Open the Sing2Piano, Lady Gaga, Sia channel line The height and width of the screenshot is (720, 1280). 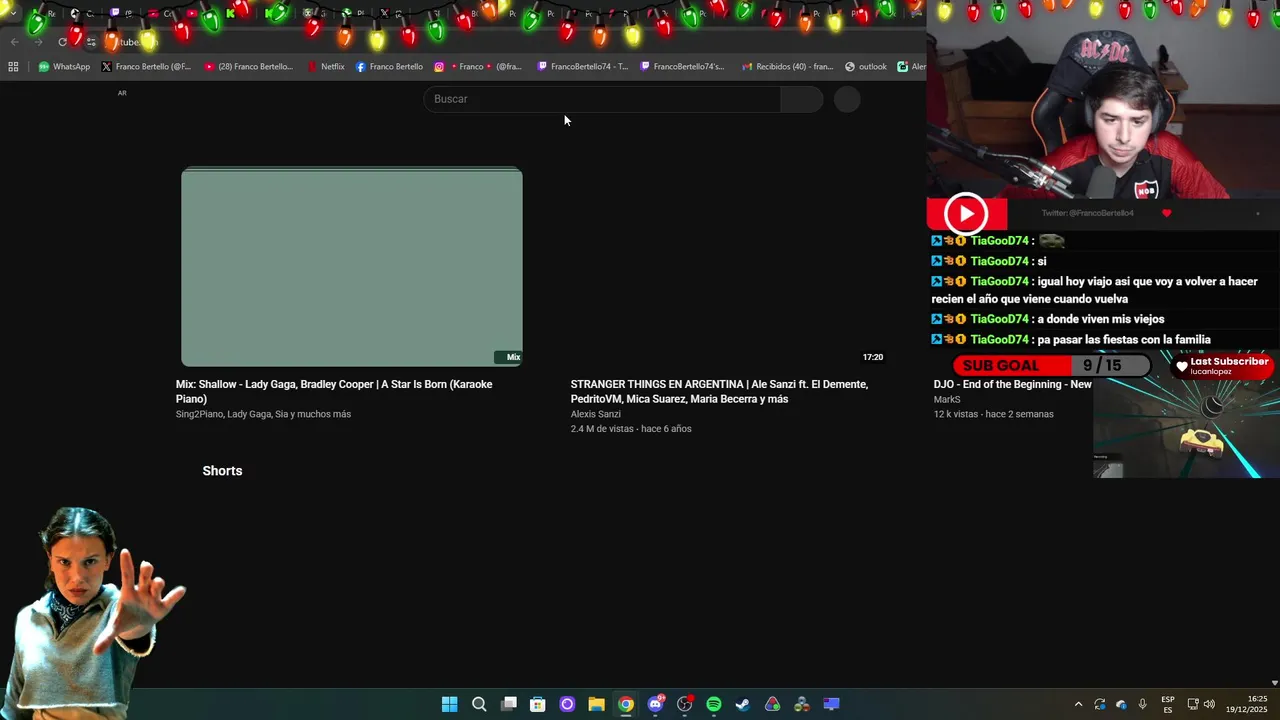pyautogui.click(x=263, y=414)
